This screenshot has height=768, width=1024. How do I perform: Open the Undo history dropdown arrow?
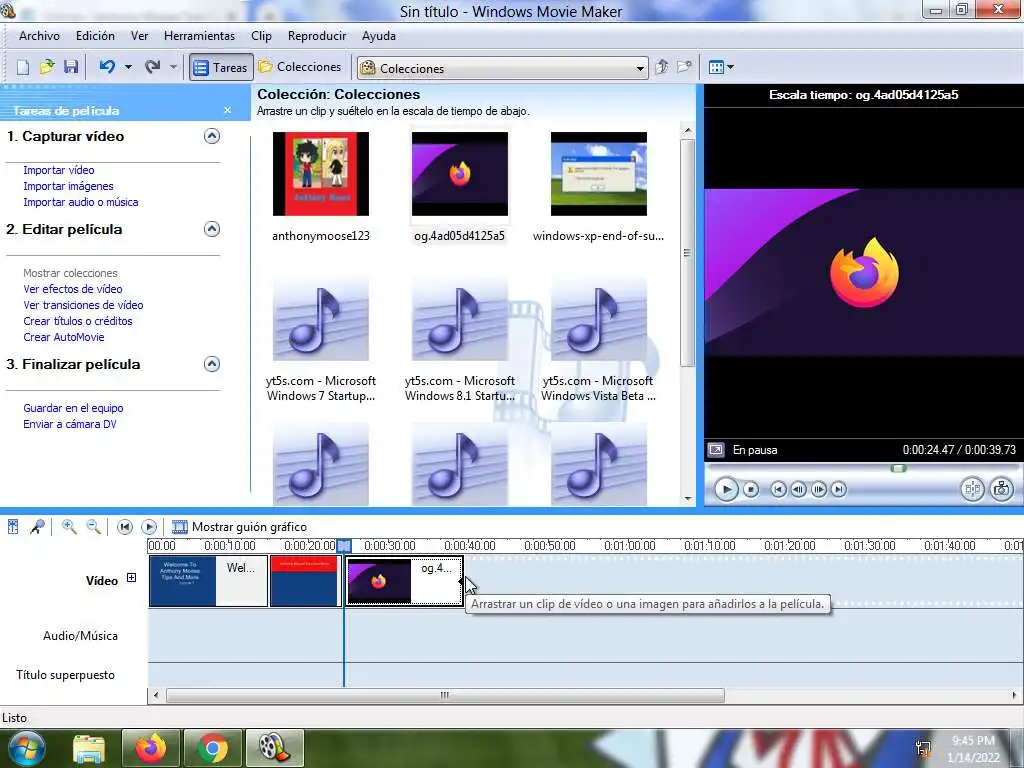128,67
